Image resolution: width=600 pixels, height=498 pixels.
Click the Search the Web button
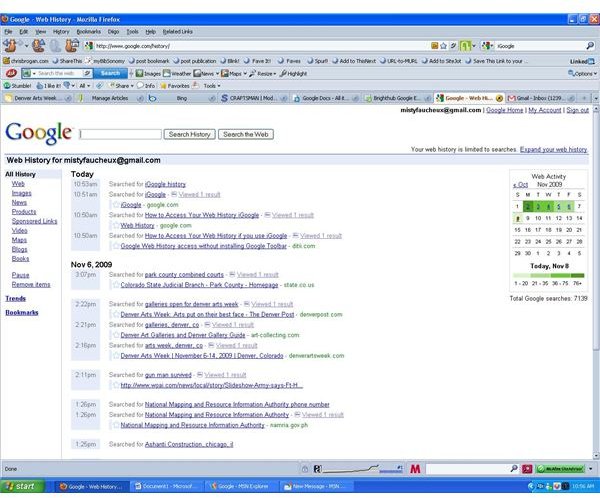246,134
